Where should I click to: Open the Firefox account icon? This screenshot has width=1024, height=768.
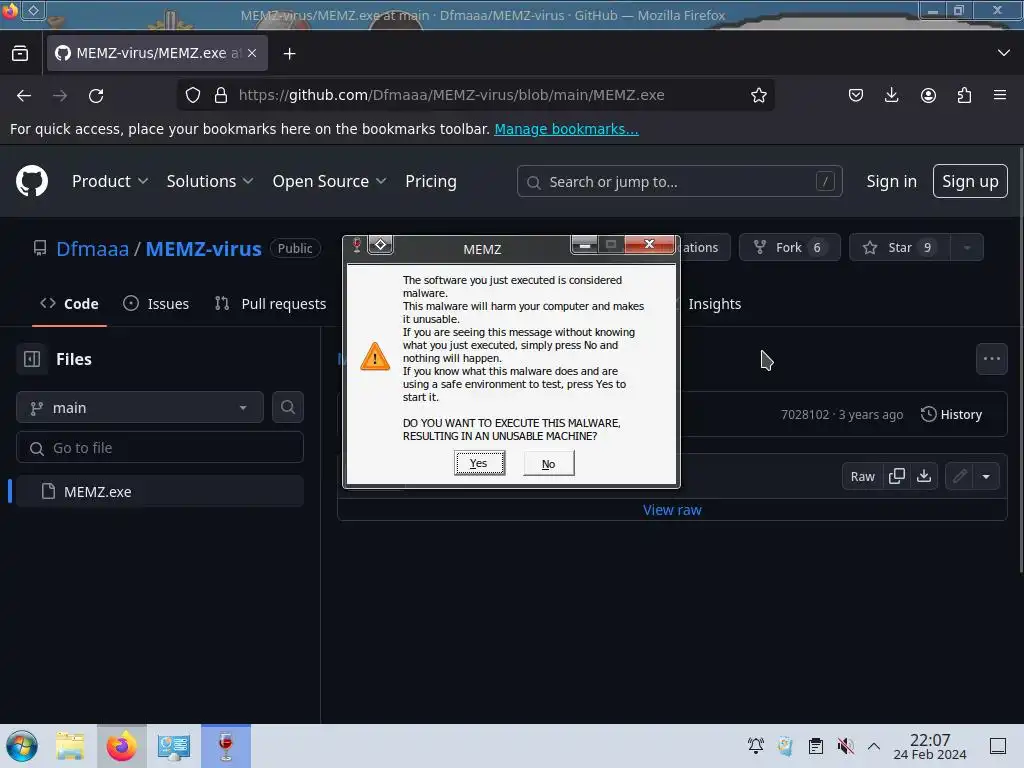tap(928, 95)
